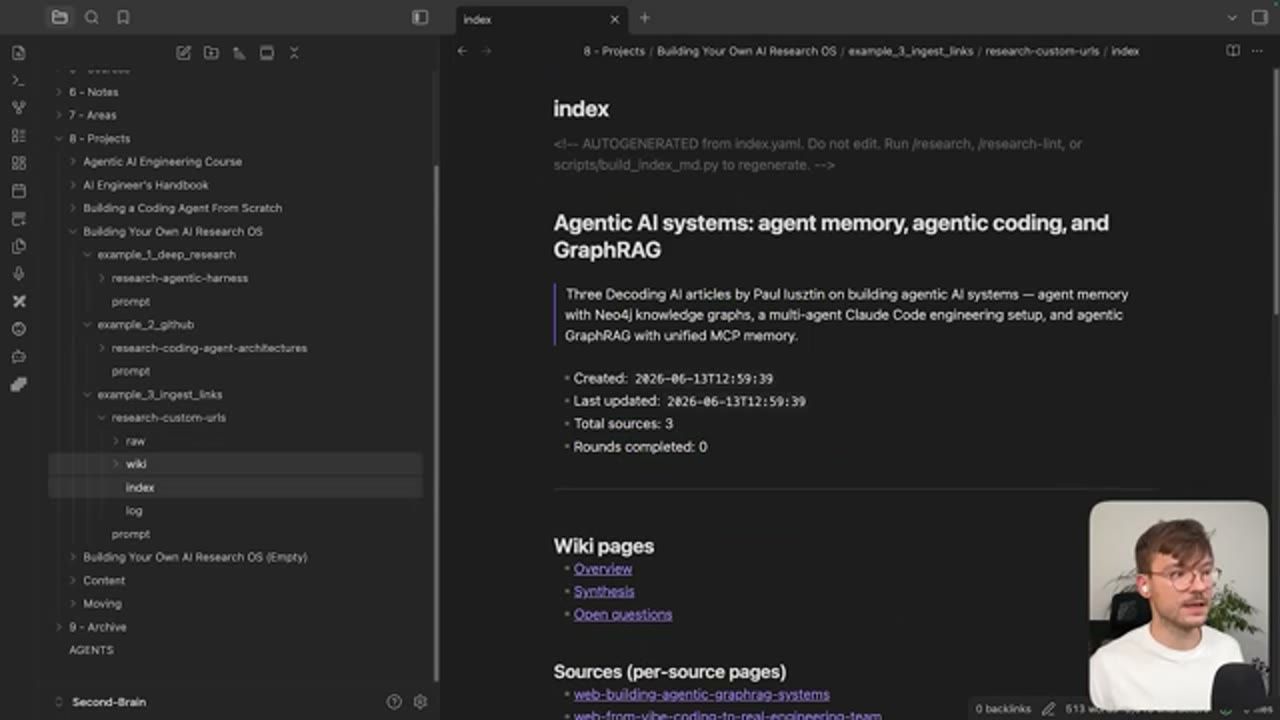
Task: Open the tab list dropdown arrow
Action: pos(1232,18)
